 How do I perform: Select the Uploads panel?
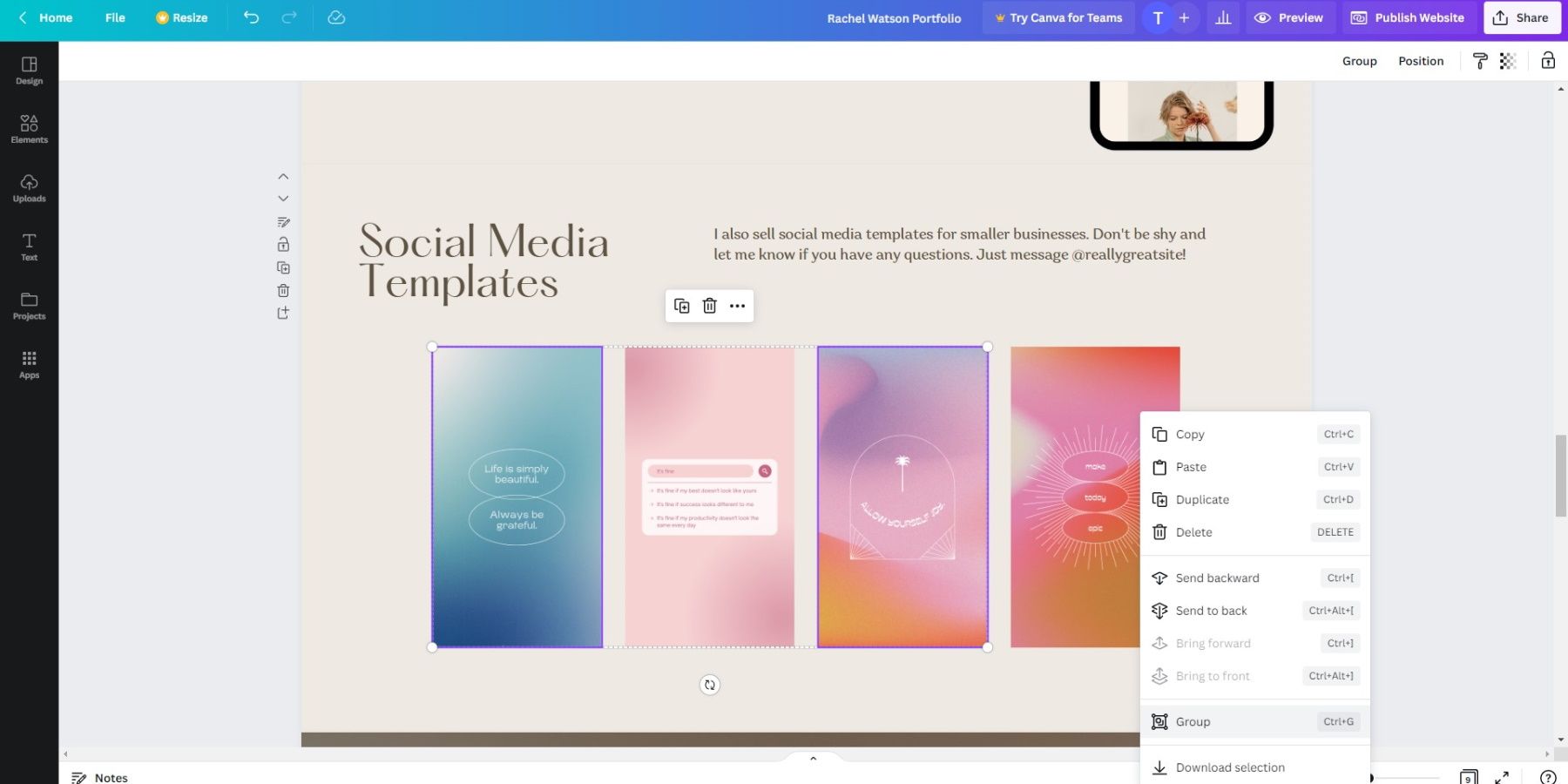[x=29, y=186]
